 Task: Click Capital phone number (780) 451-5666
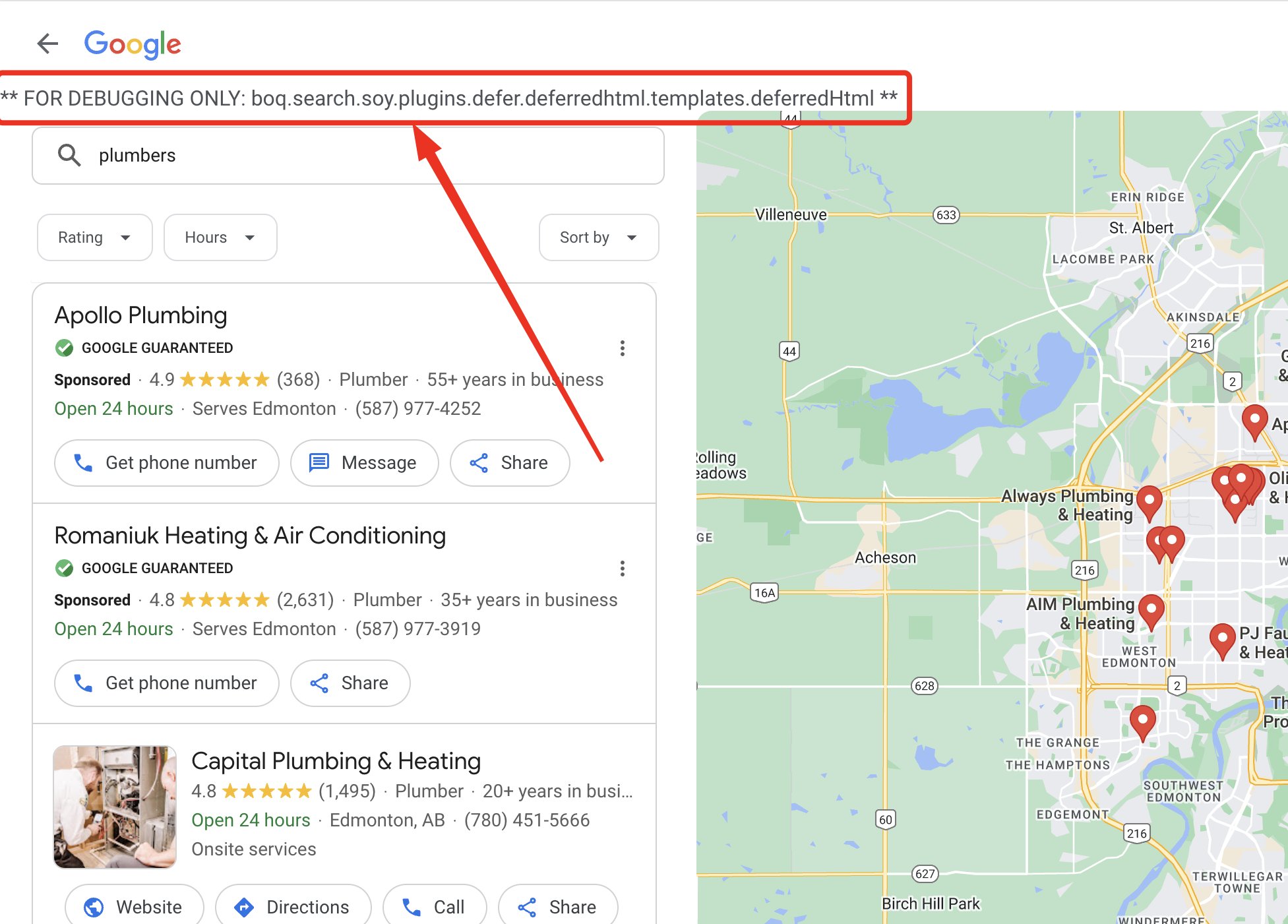527,820
